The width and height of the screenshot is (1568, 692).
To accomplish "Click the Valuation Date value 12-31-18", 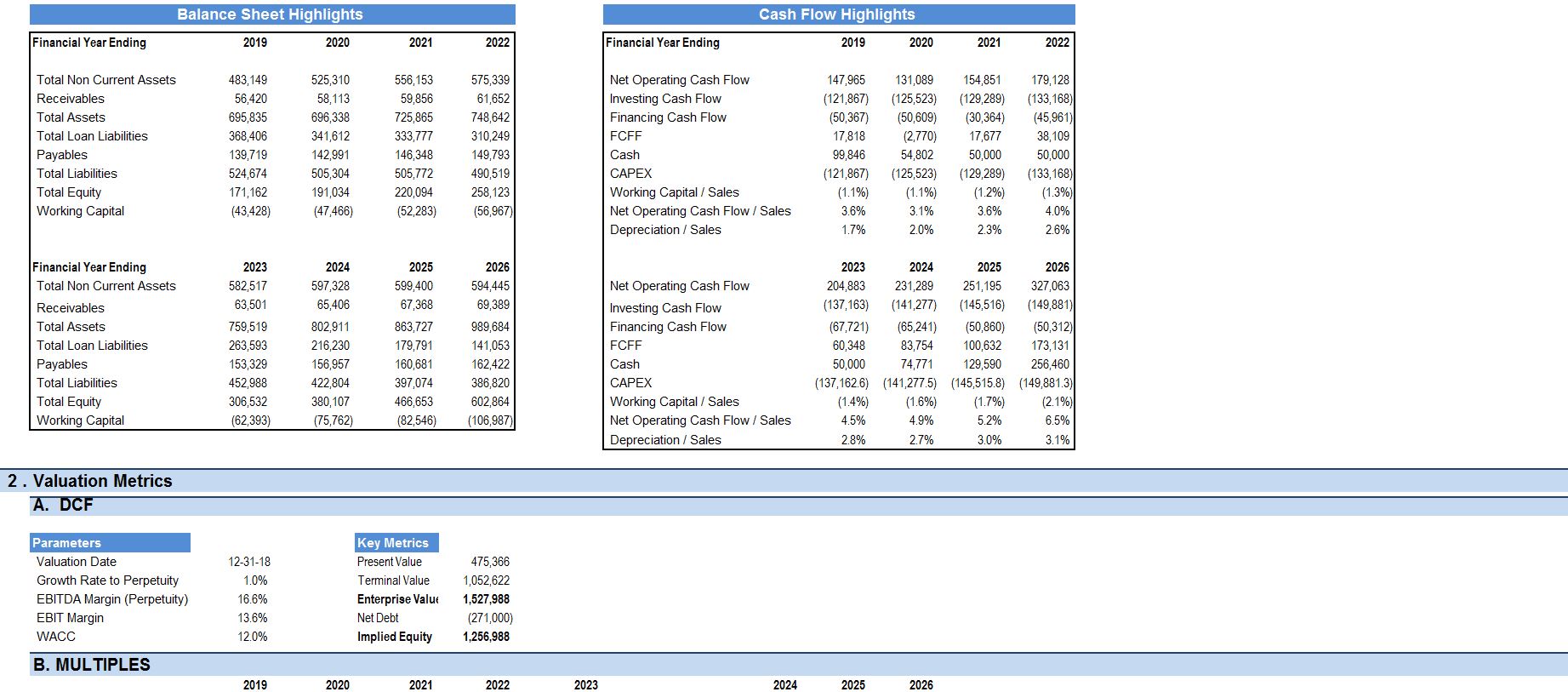I will (249, 562).
